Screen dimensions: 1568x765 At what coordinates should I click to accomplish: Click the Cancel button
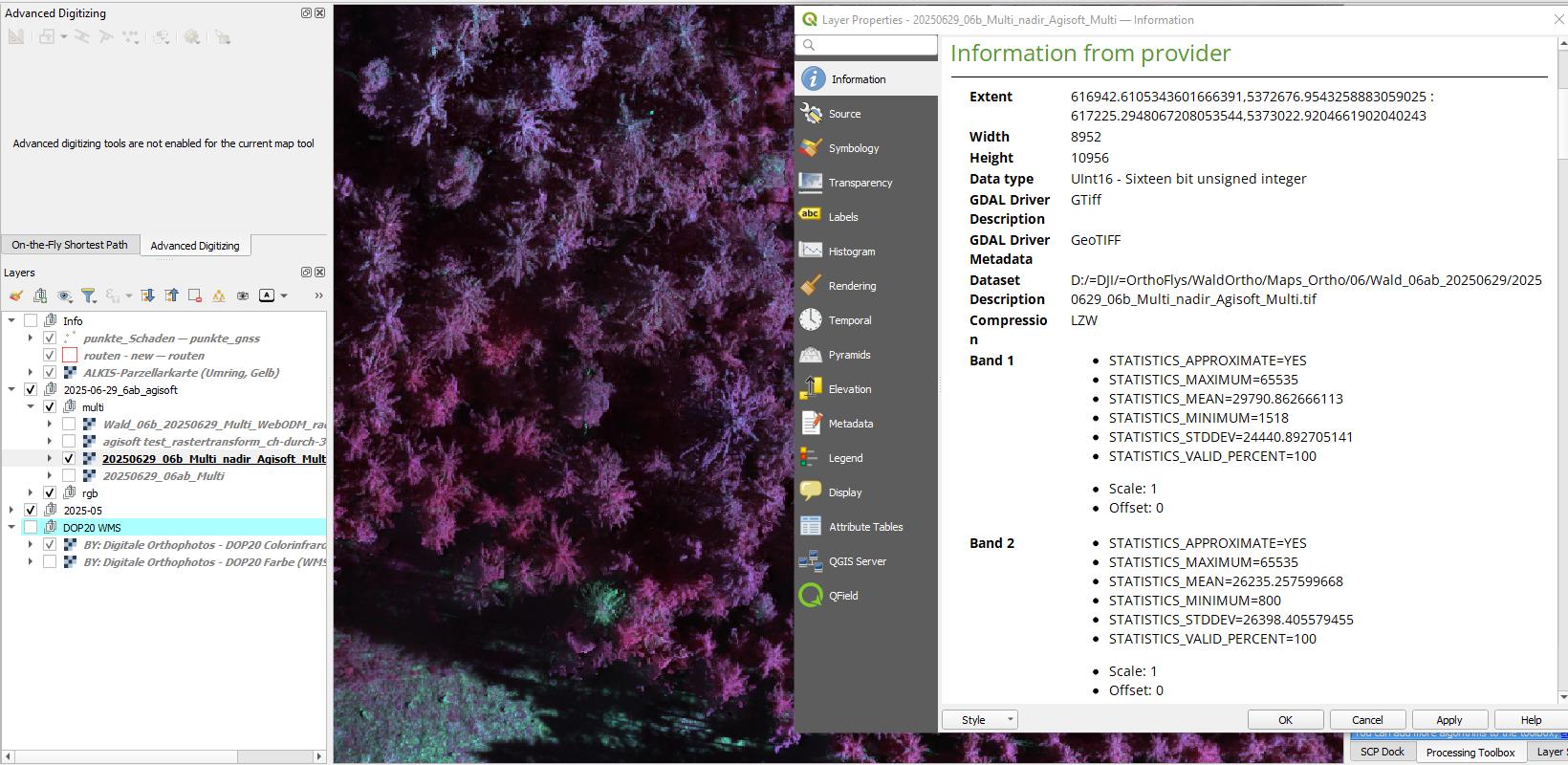click(1367, 720)
